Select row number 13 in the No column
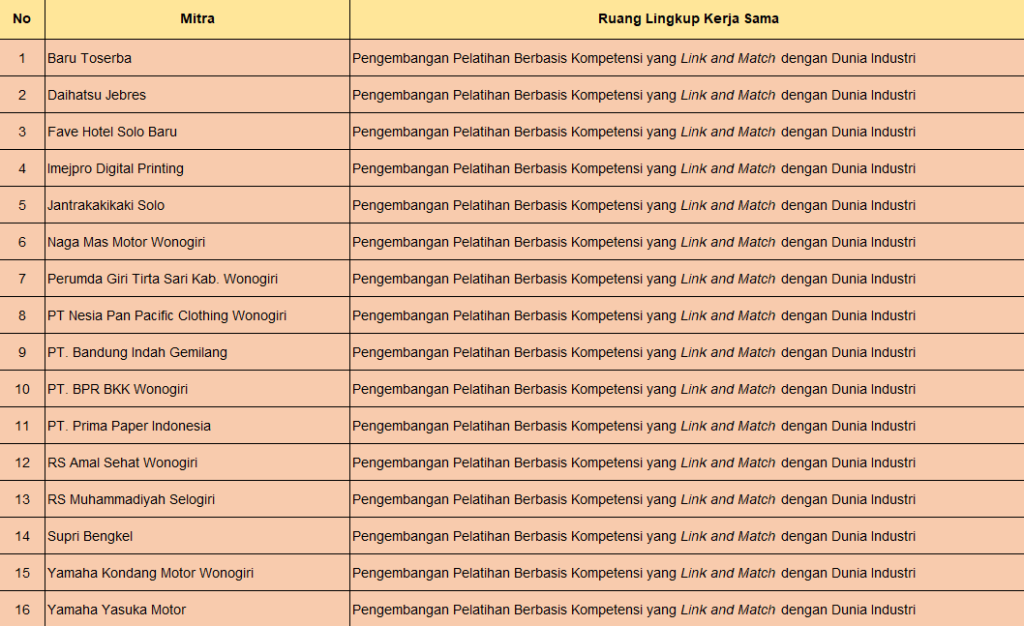Image resolution: width=1024 pixels, height=626 pixels. coord(22,499)
